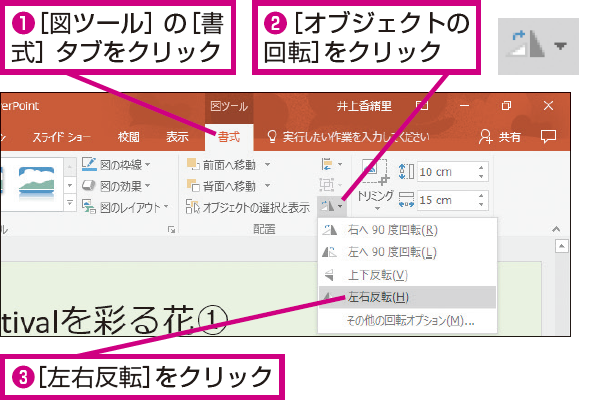The image size is (600, 400).
Task: Open その他の回転オプション more rotation options
Action: point(407,320)
